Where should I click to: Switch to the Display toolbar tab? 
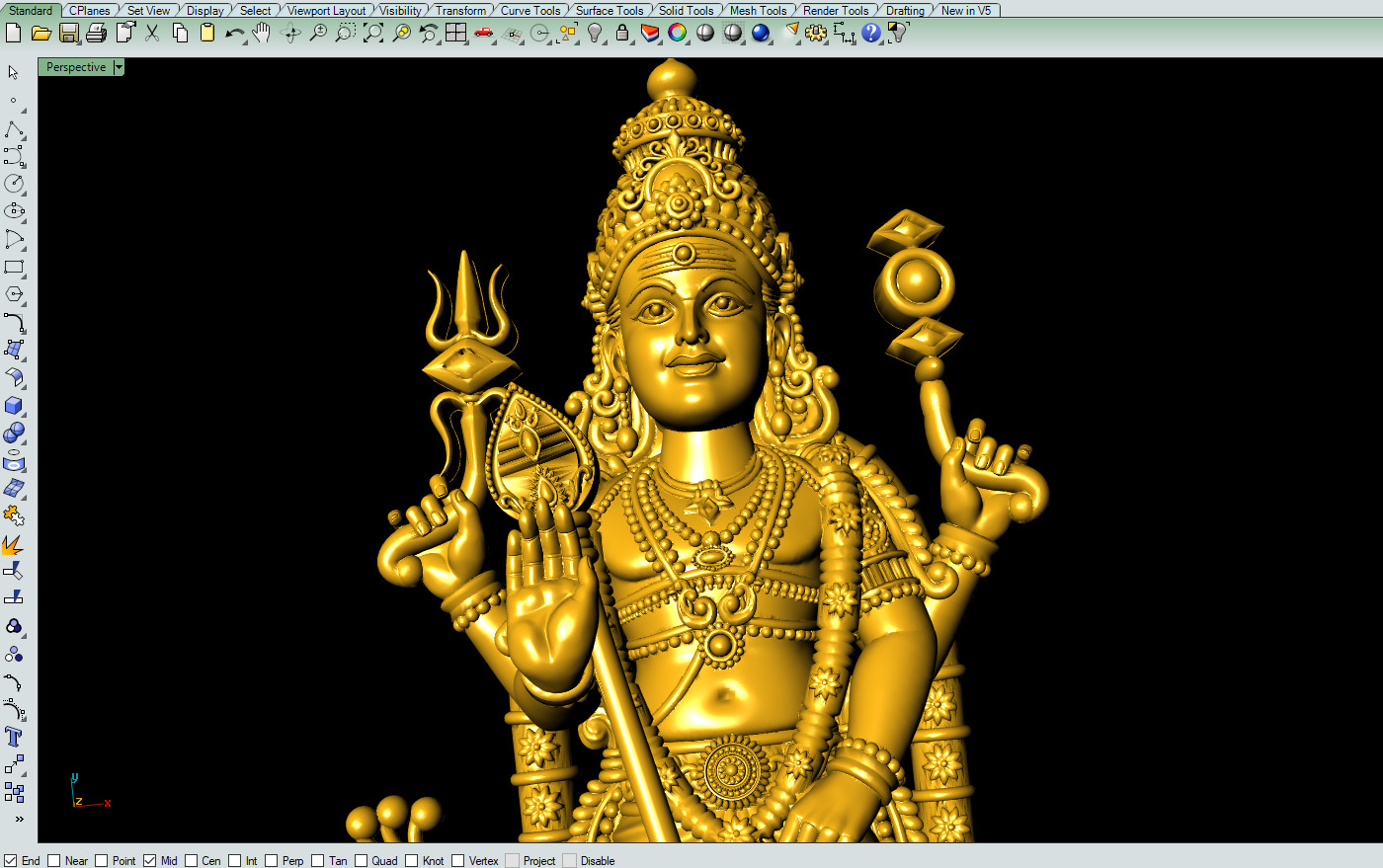(204, 10)
